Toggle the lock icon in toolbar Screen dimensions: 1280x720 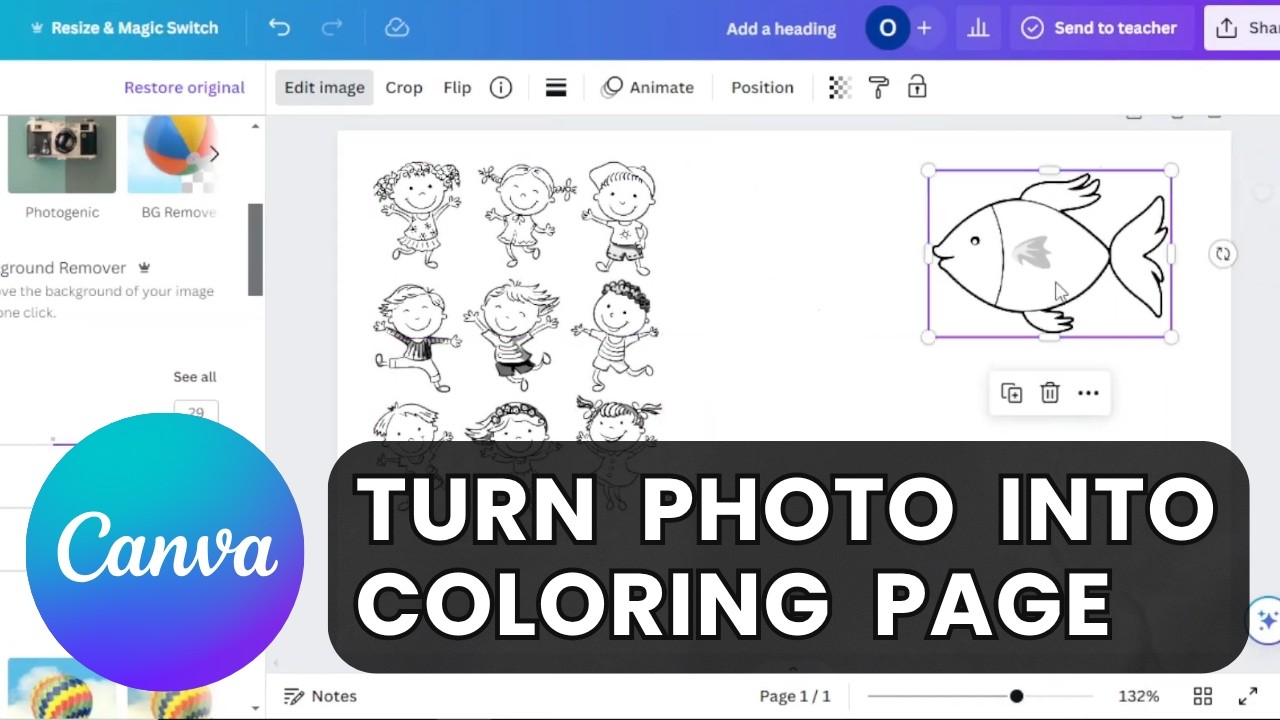(917, 87)
